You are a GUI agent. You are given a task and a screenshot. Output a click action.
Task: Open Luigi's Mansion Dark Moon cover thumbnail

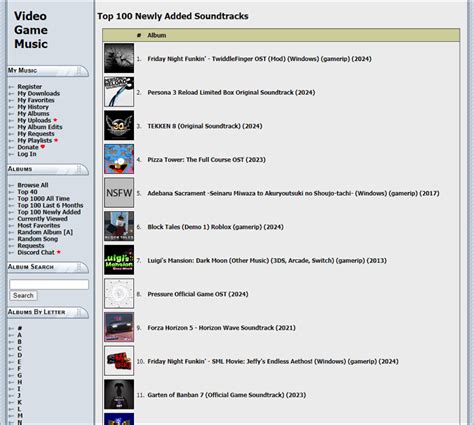[119, 260]
